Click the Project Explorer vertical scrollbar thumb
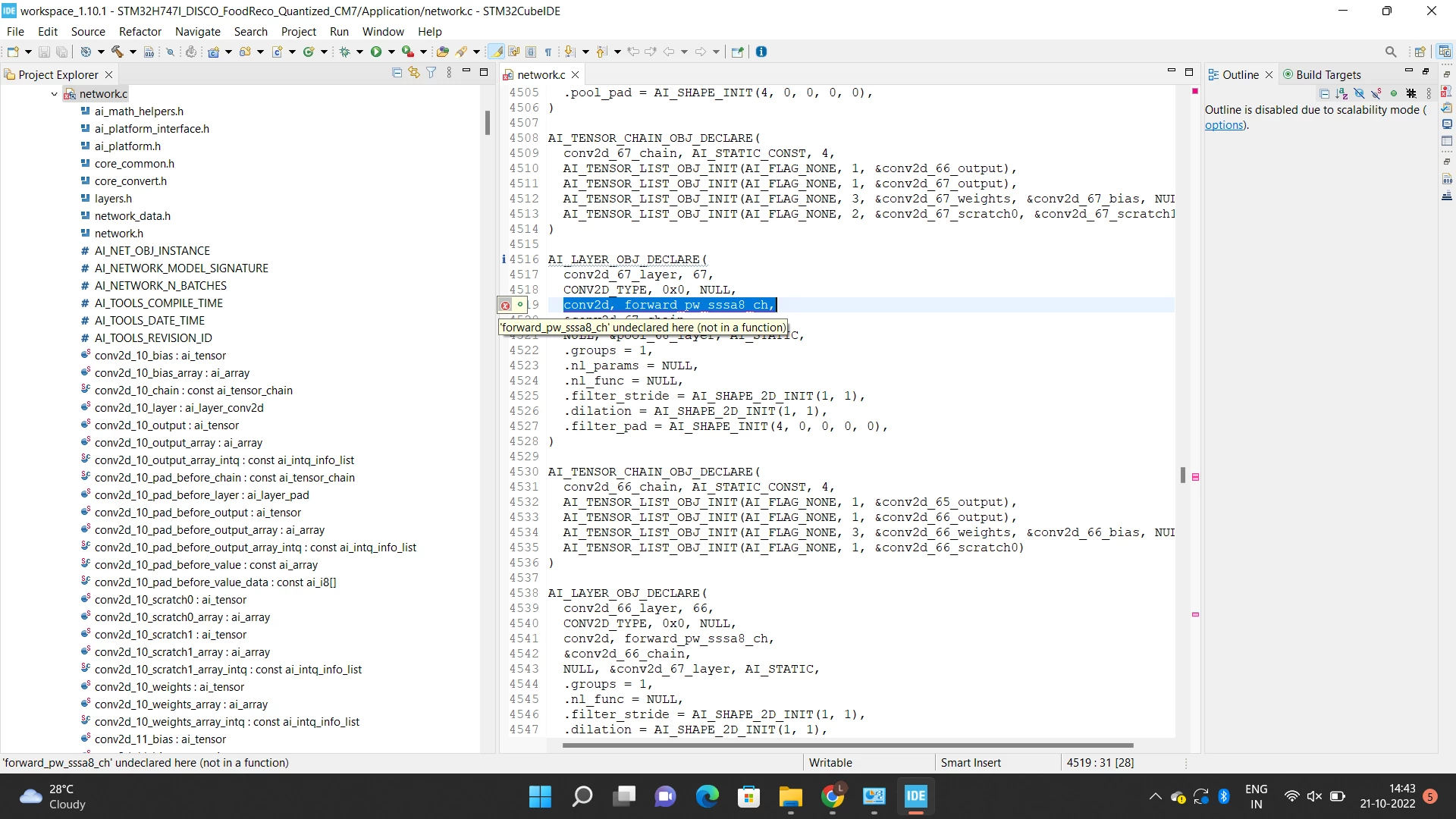This screenshot has height=819, width=1456. click(488, 123)
